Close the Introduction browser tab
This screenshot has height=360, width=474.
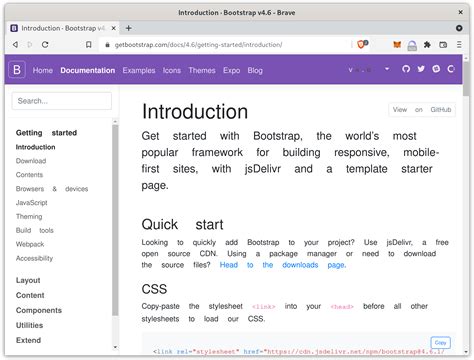point(113,28)
